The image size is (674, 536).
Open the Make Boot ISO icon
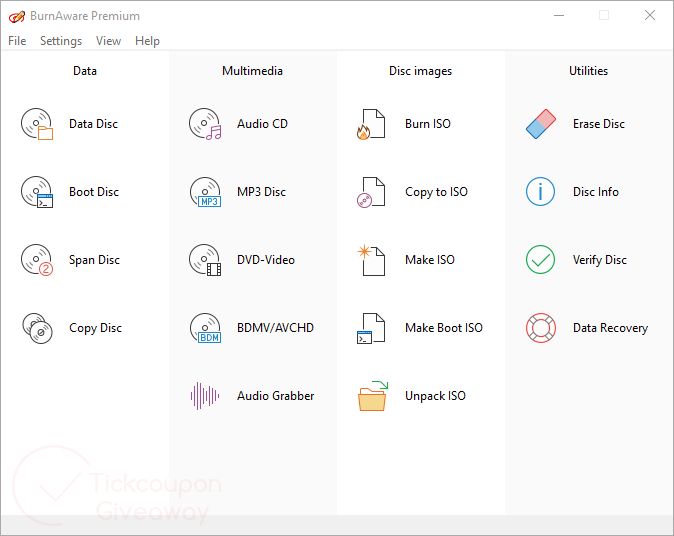[x=371, y=328]
